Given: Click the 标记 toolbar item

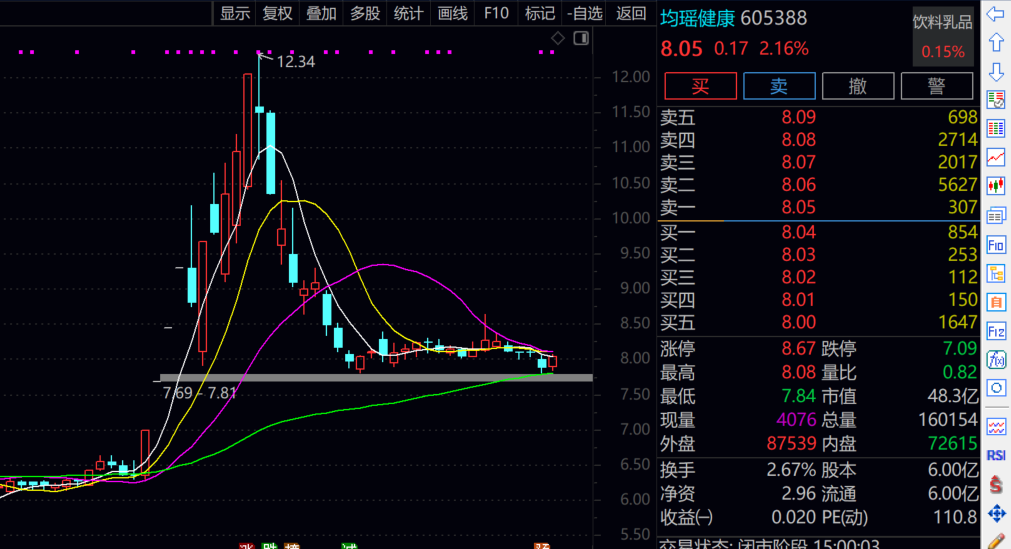Looking at the screenshot, I should (x=540, y=13).
